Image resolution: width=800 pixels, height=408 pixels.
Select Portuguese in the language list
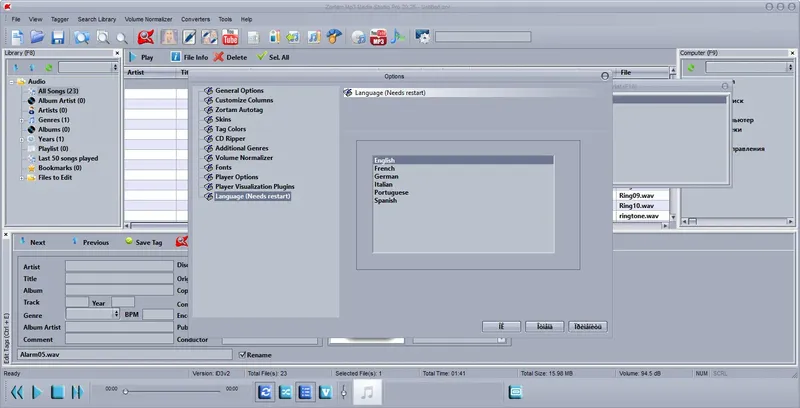(x=391, y=193)
